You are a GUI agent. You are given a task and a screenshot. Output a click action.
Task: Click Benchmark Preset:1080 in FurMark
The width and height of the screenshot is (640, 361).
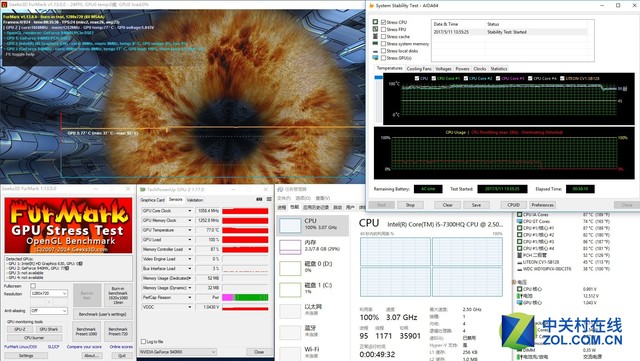point(87,332)
